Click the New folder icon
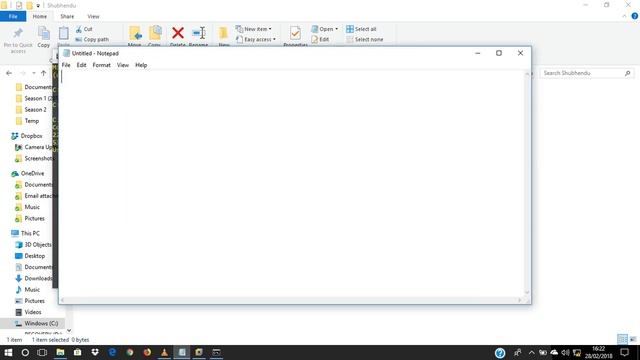 click(223, 33)
